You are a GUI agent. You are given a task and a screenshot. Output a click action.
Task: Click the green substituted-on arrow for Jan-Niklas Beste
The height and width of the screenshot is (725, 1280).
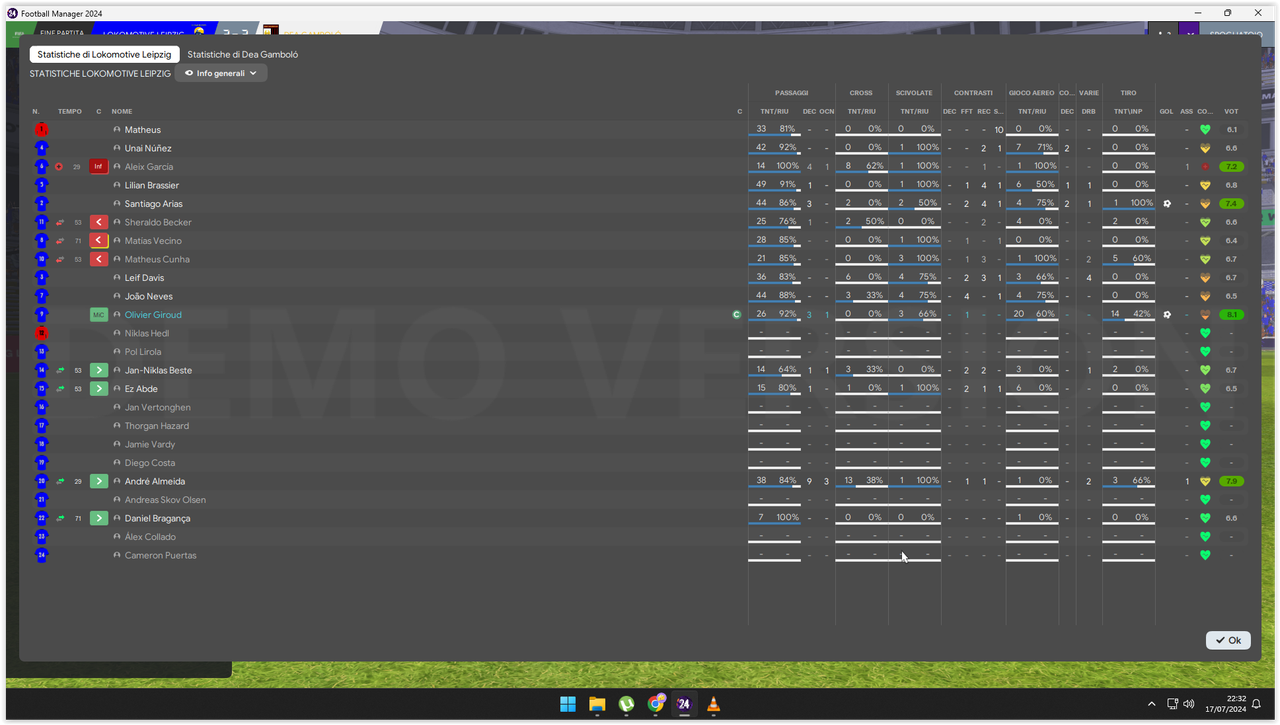pyautogui.click(x=99, y=370)
